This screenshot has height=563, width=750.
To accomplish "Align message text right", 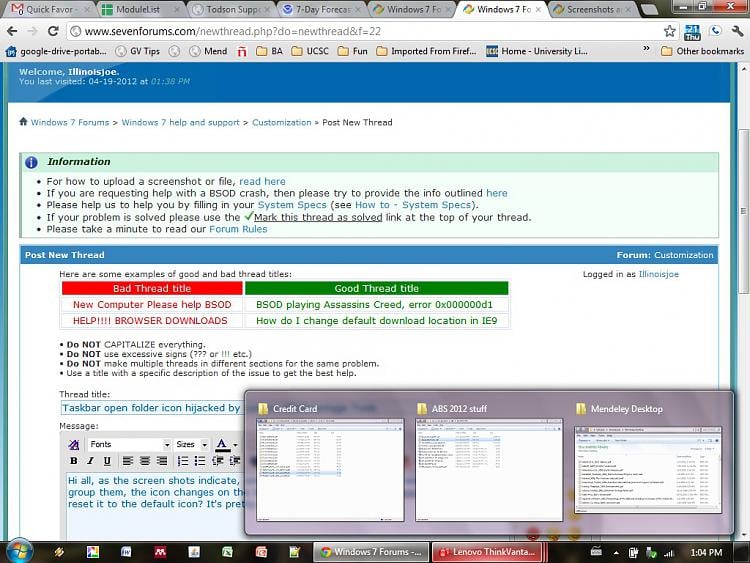I will pos(162,461).
